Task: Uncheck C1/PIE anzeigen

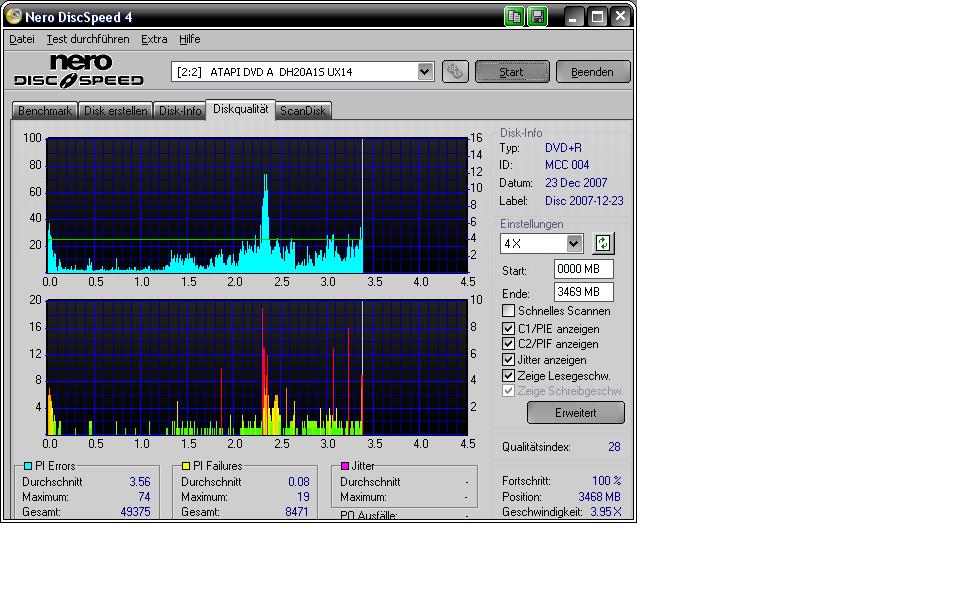Action: point(509,328)
